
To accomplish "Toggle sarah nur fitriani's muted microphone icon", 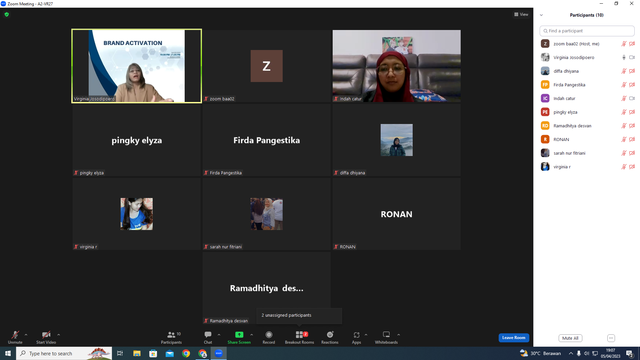I will pos(624,153).
